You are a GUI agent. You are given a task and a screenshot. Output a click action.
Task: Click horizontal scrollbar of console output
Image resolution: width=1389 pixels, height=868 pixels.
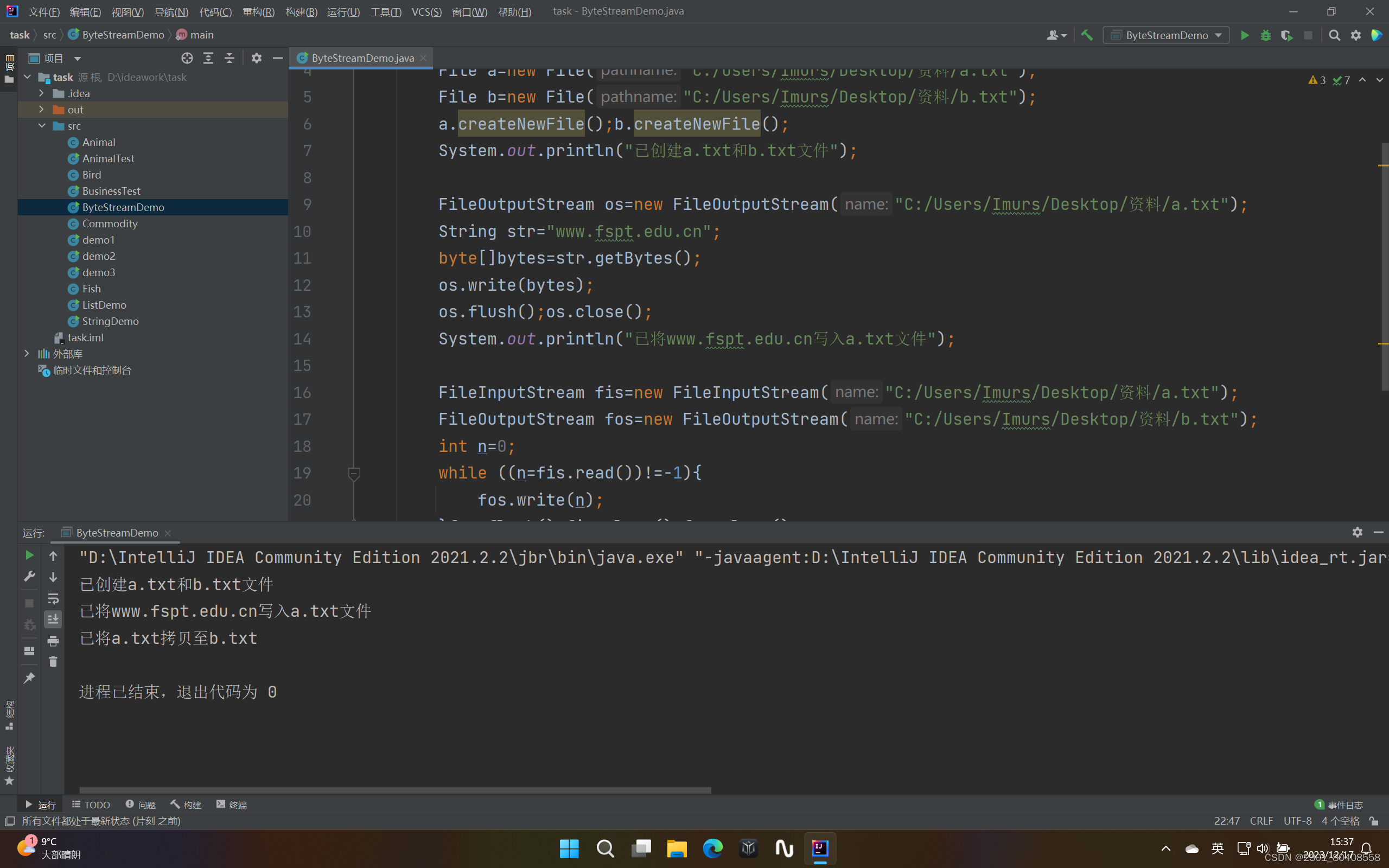click(395, 790)
